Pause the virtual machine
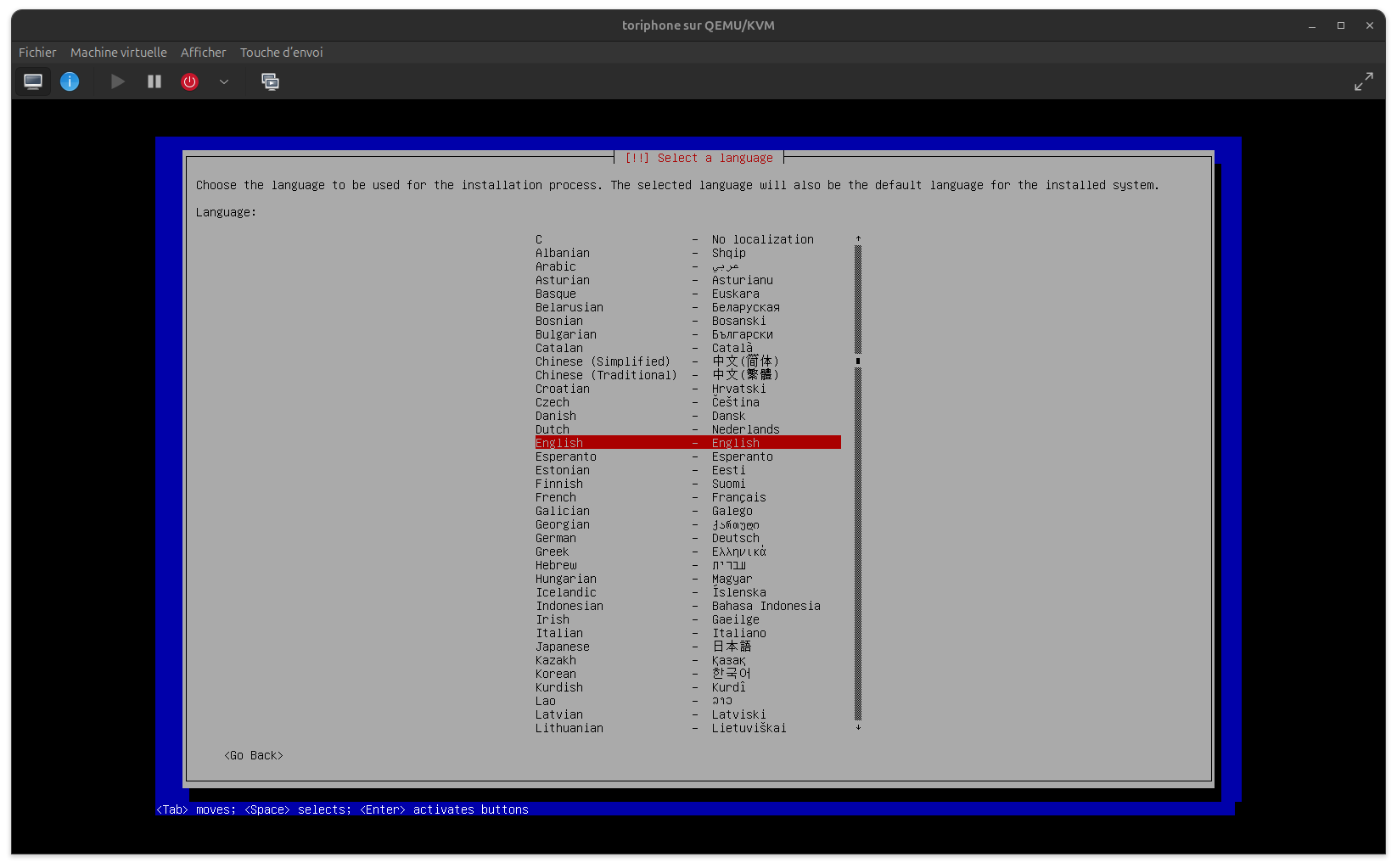This screenshot has height=868, width=1397. [154, 81]
